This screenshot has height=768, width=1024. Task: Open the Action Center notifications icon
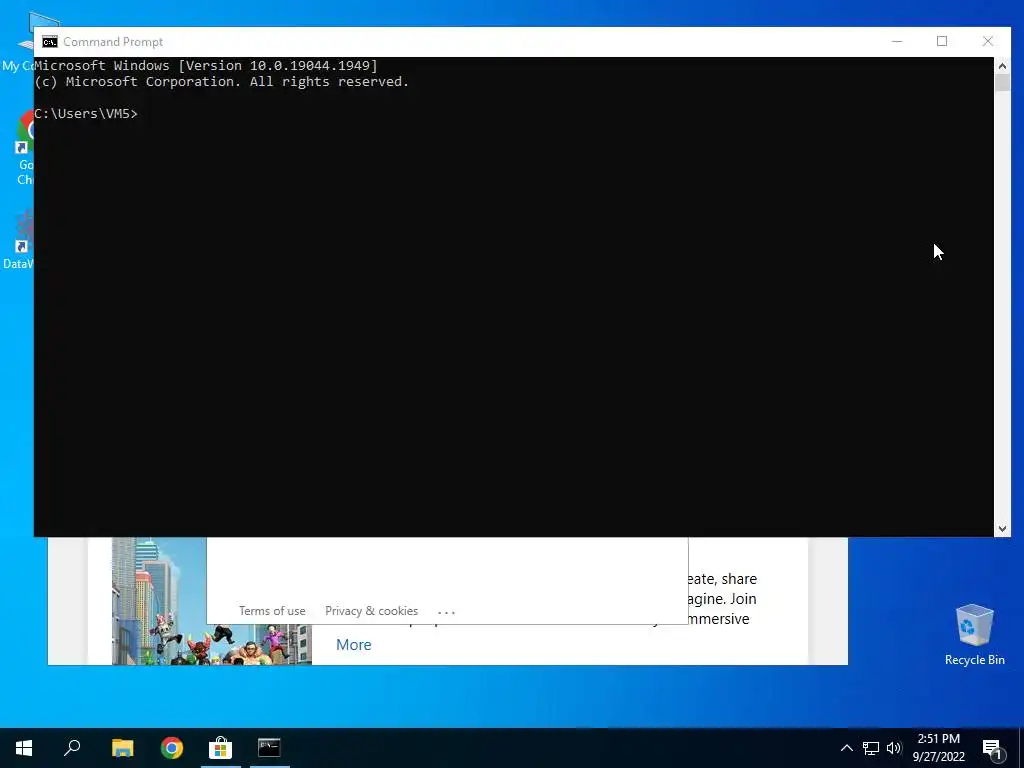pos(993,748)
